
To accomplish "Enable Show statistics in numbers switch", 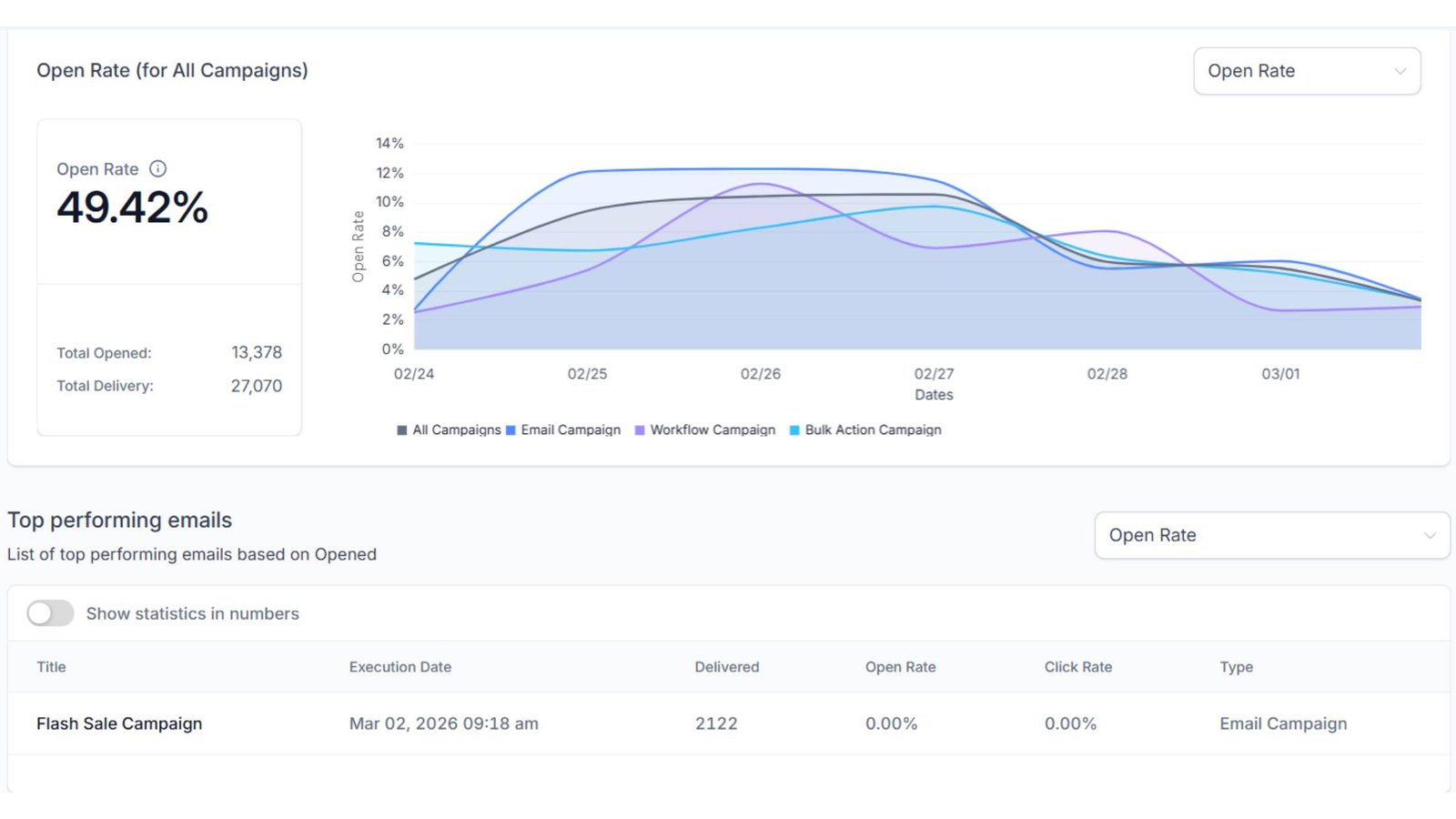I will [x=50, y=613].
